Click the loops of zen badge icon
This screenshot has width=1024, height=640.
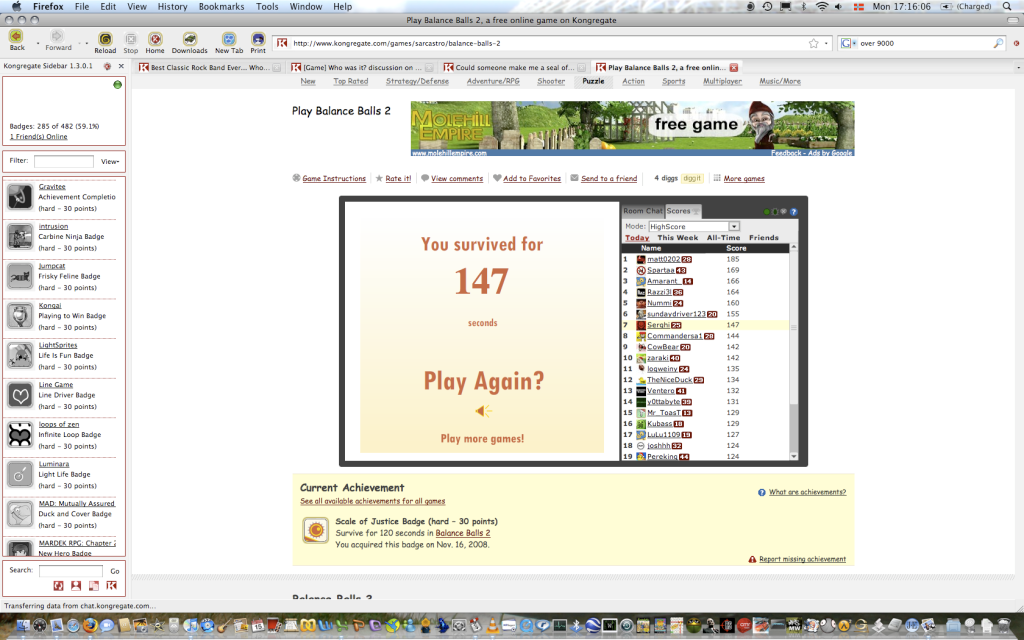click(x=20, y=434)
